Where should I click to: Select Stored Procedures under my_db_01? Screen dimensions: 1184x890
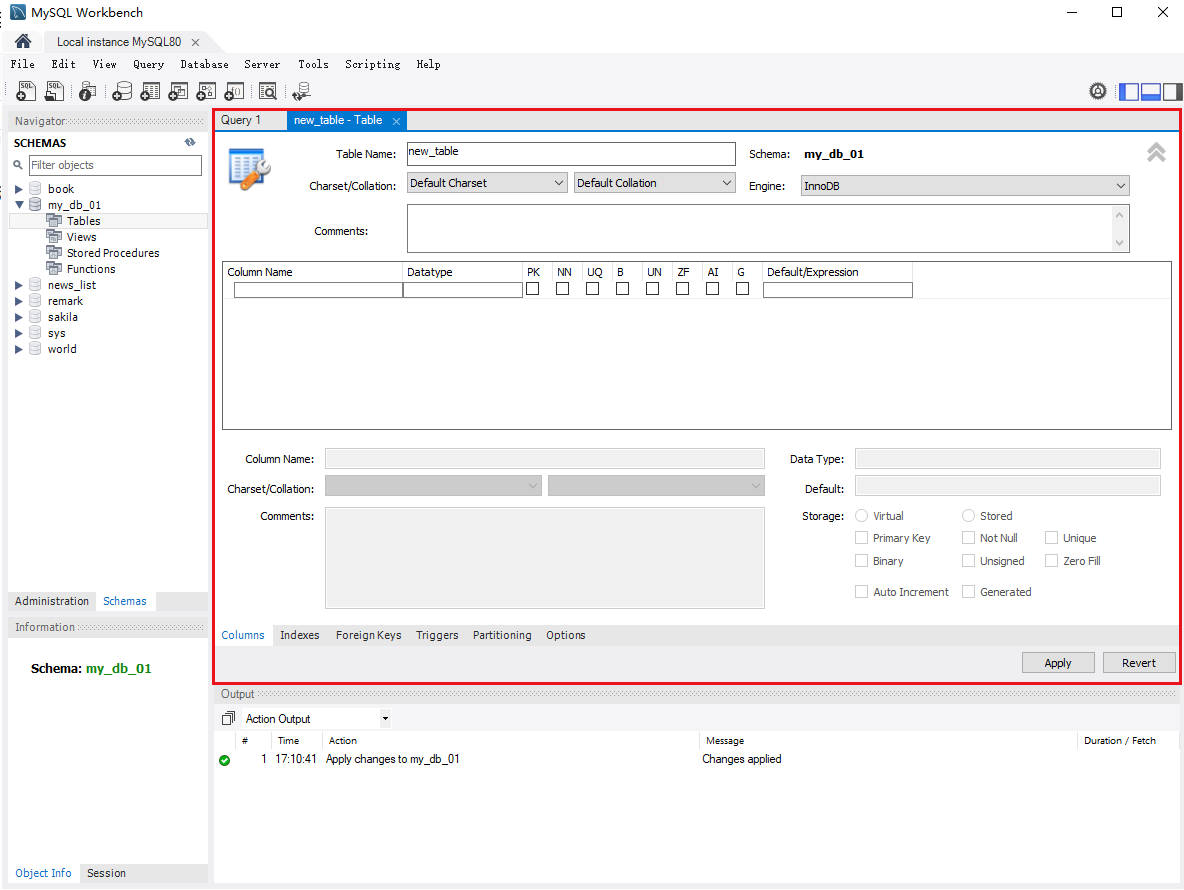pyautogui.click(x=113, y=253)
